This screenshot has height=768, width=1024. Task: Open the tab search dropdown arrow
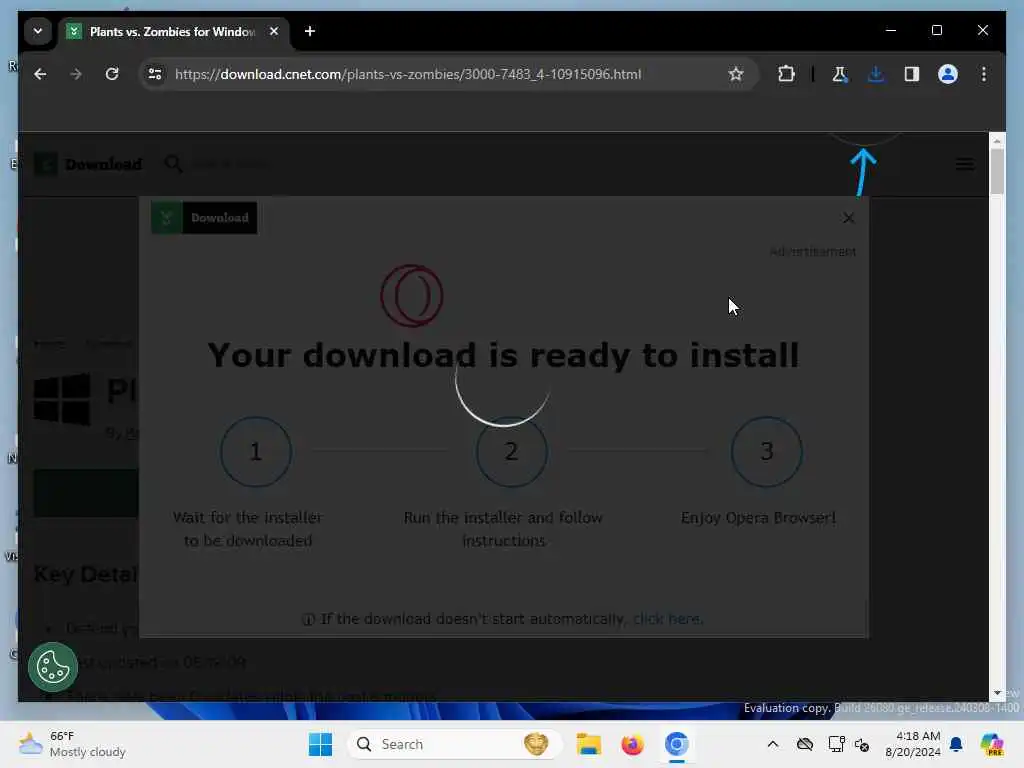point(38,31)
